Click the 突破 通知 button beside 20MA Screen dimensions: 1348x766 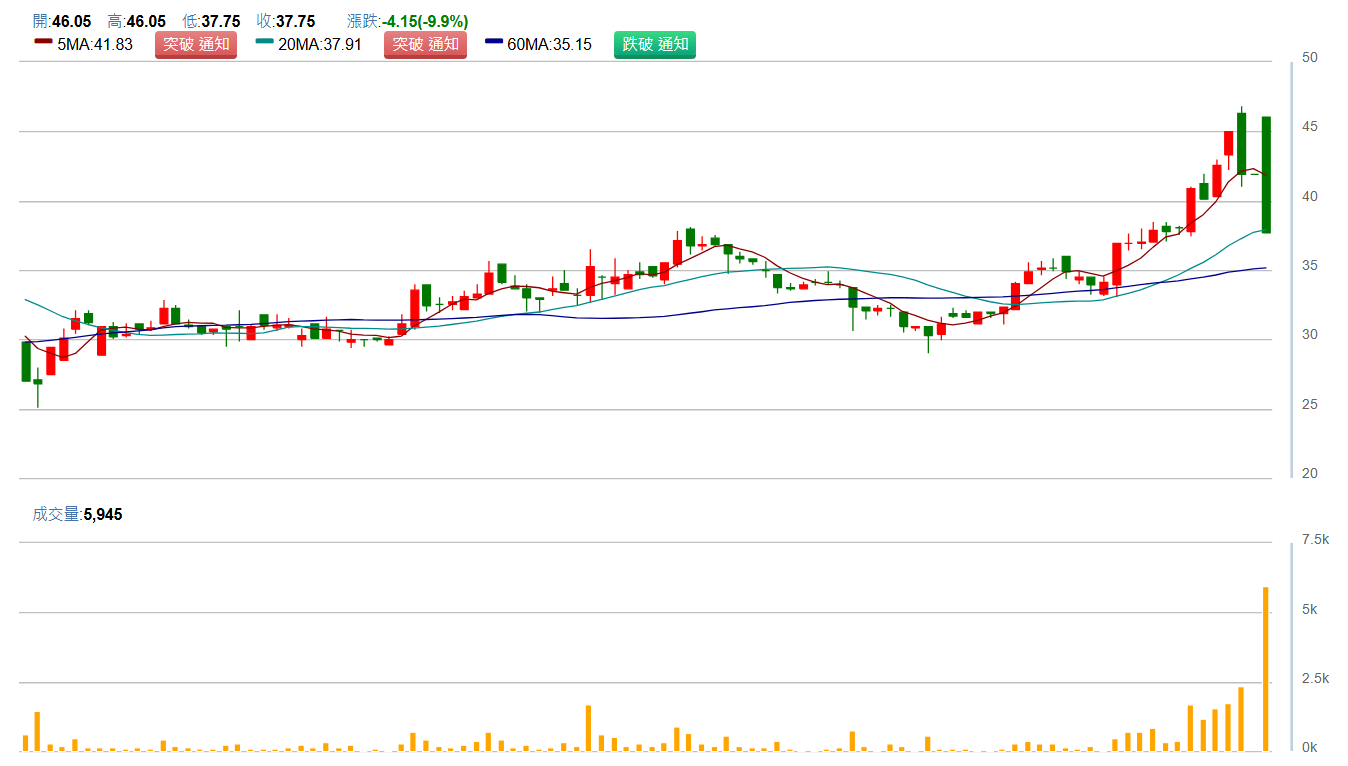(x=425, y=44)
